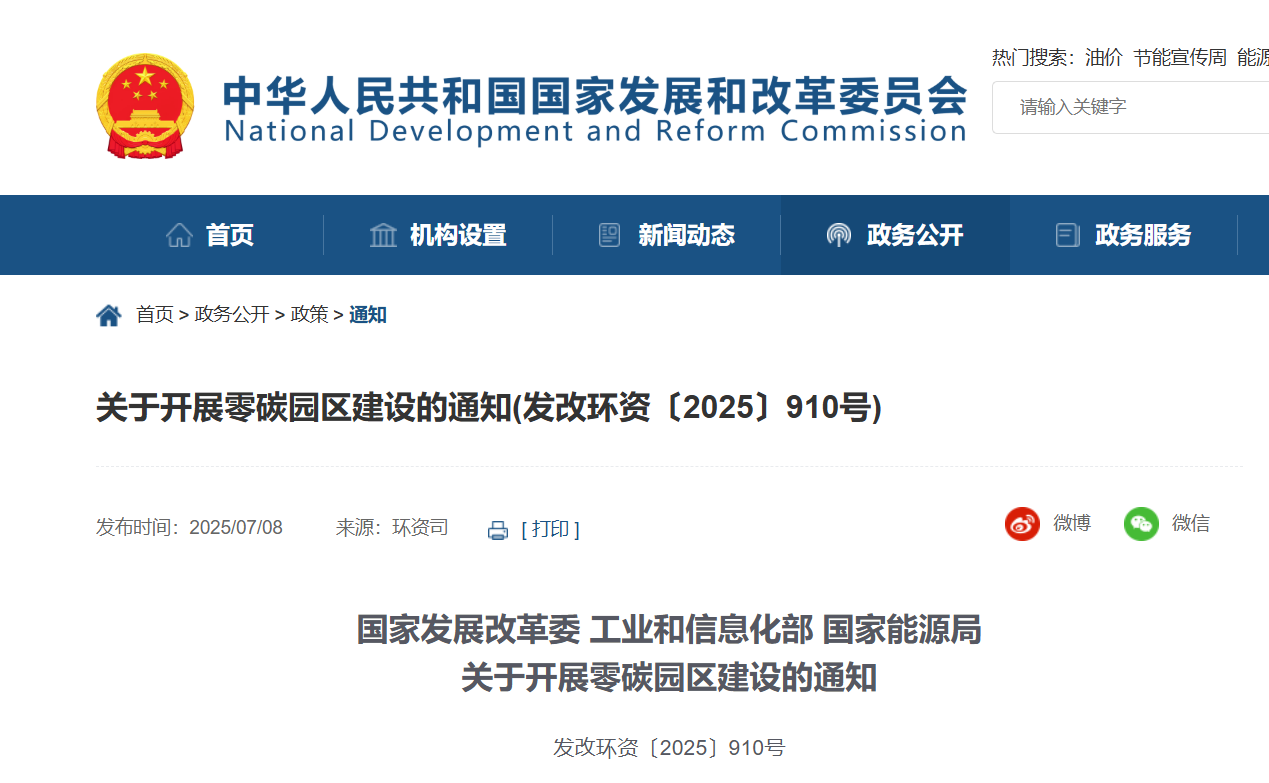Click the centered subtitle 关于开展零碳园区建设的通知

[669, 678]
